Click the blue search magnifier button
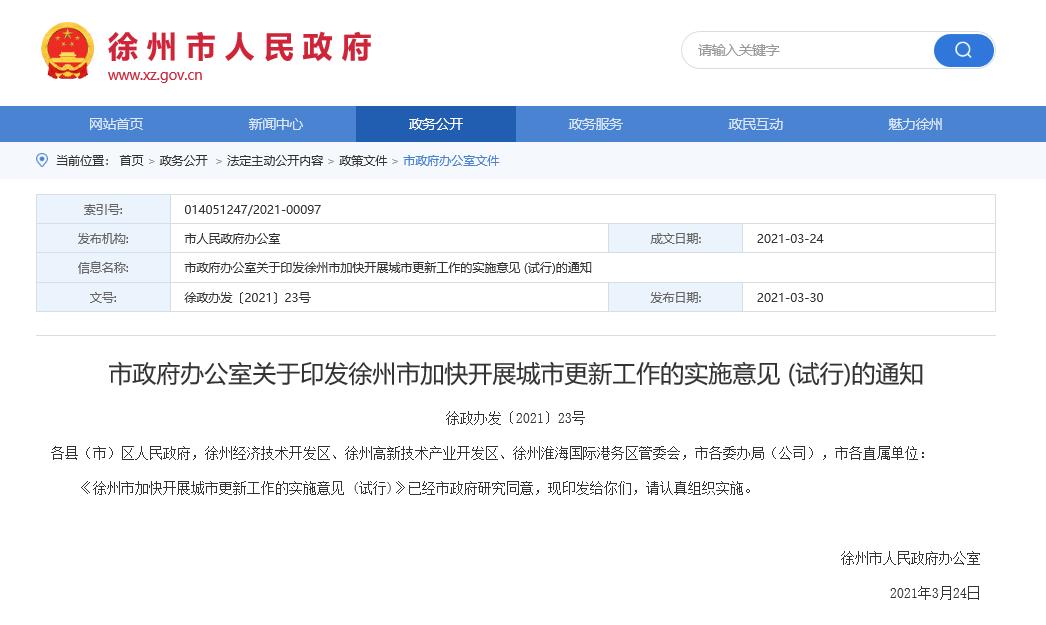 [963, 50]
